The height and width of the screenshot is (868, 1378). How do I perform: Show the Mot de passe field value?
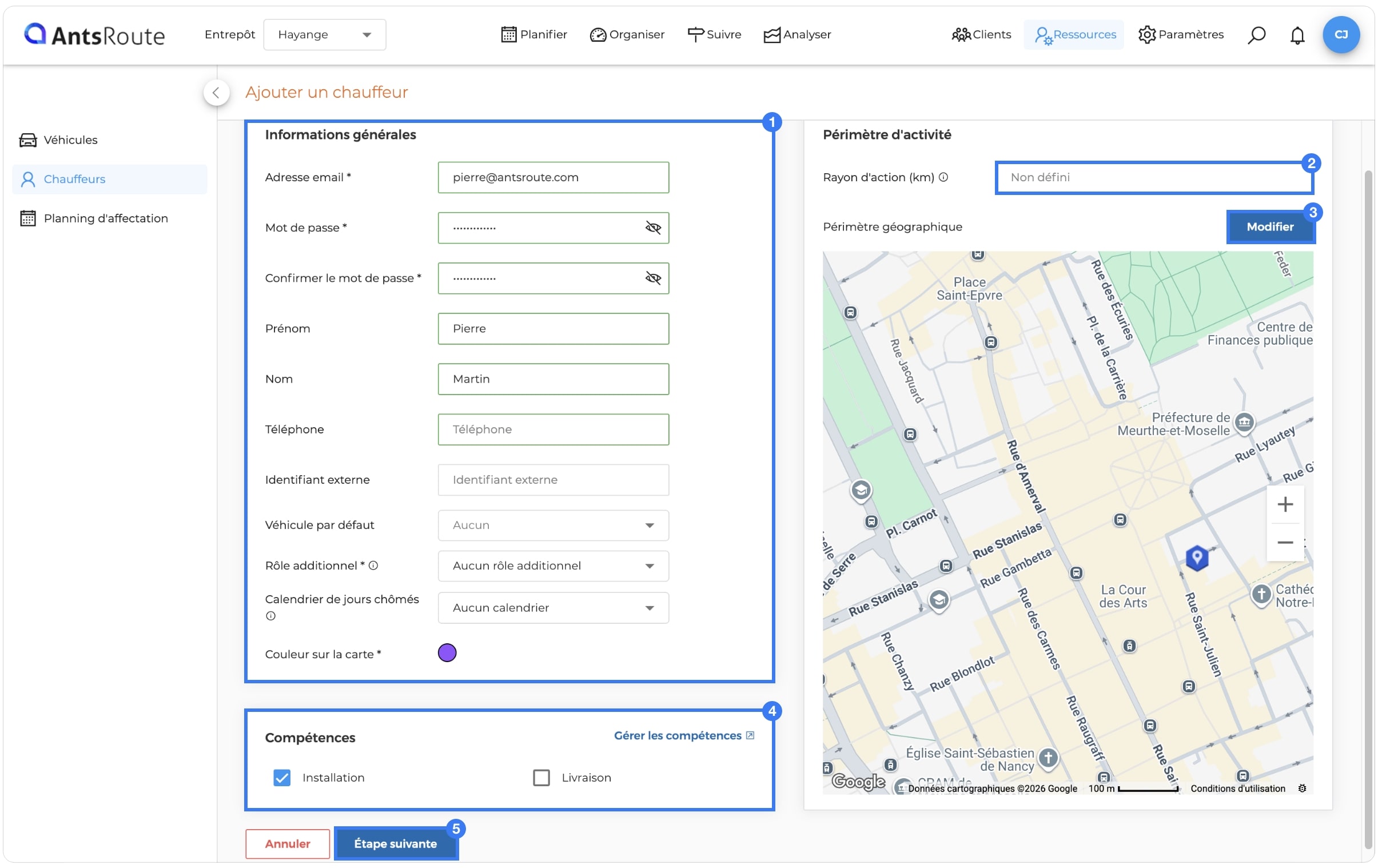(x=652, y=228)
